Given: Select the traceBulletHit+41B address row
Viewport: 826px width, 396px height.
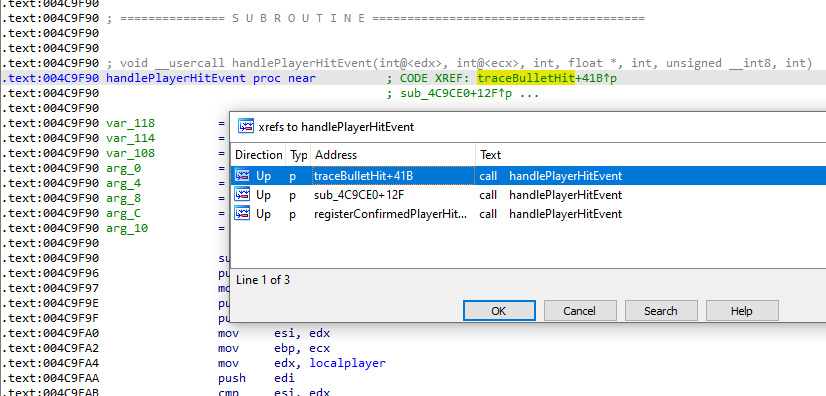Looking at the screenshot, I should (528, 176).
